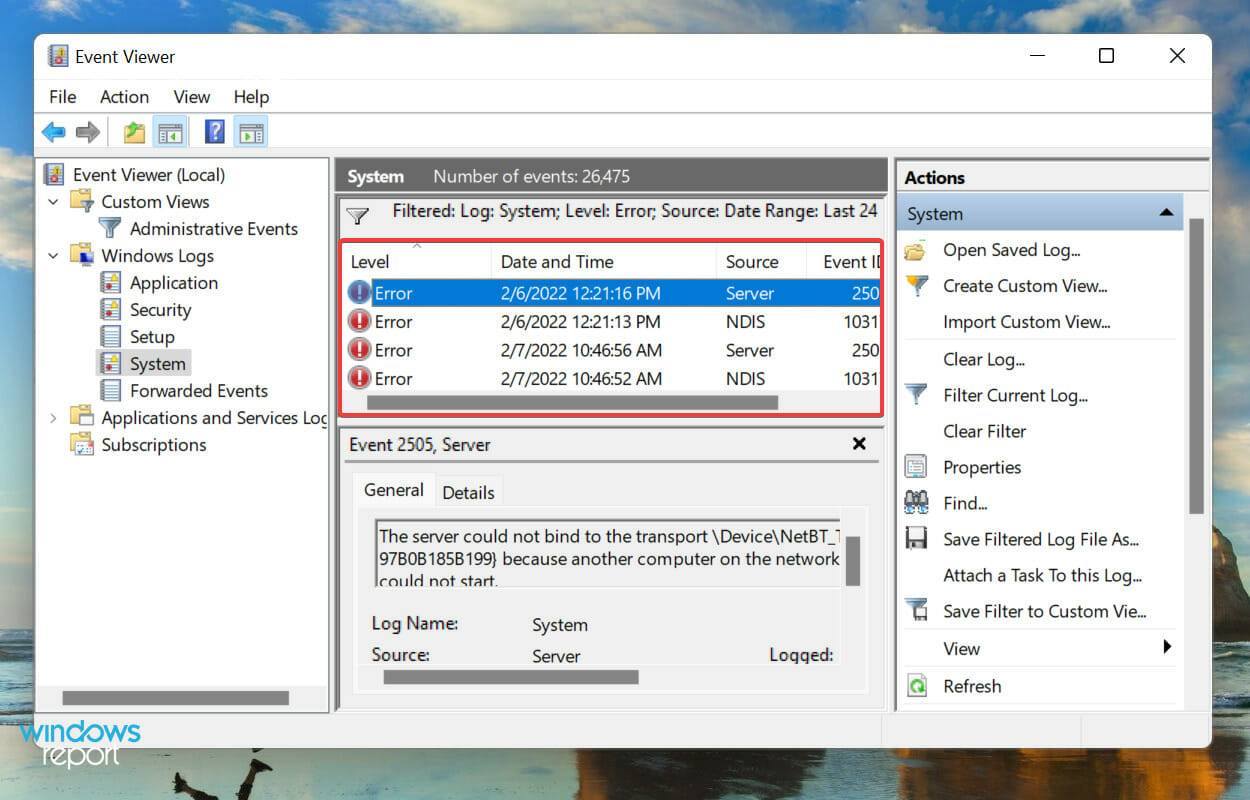Screen dimensions: 1250x800
Task: Click the Help question mark icon
Action: click(x=213, y=131)
